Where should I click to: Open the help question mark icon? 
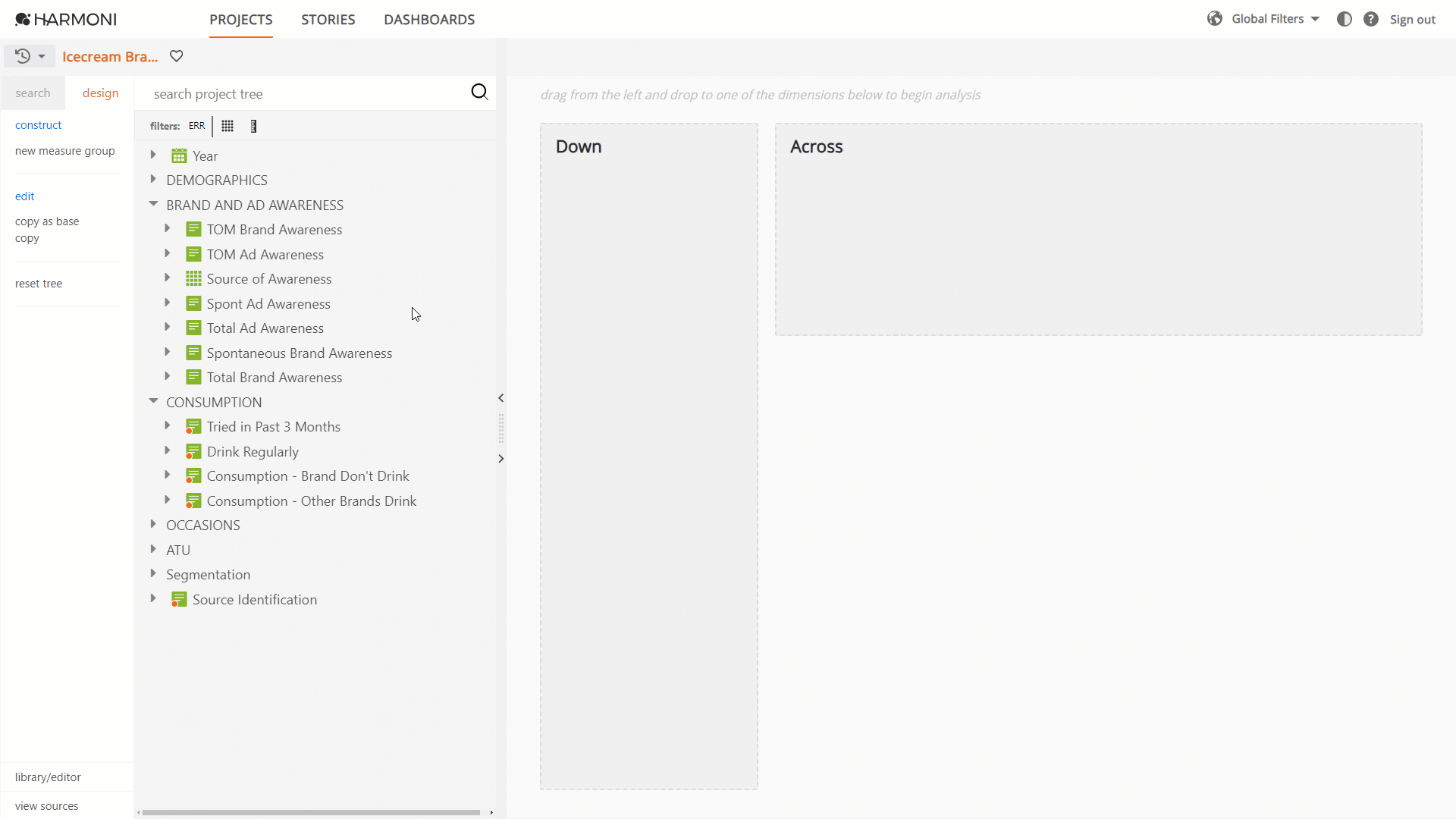[x=1371, y=19]
